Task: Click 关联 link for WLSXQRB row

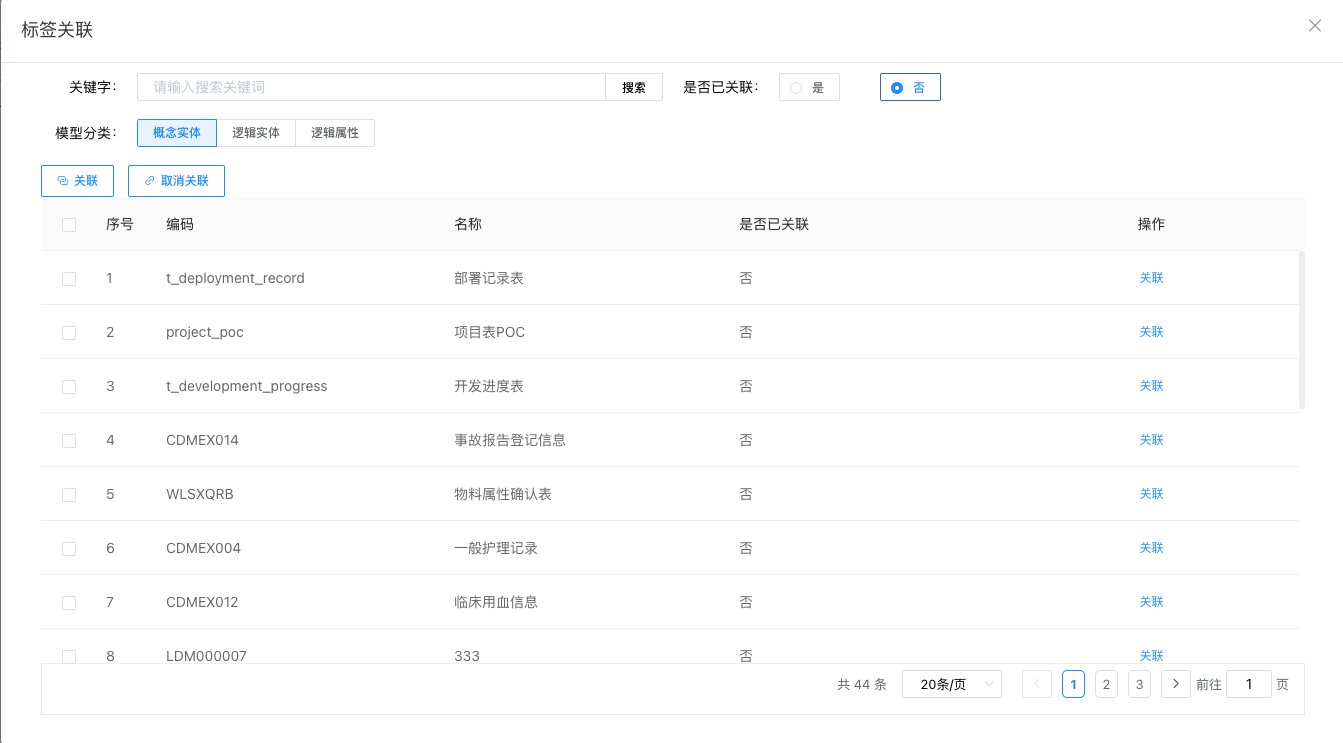Action: 1151,494
